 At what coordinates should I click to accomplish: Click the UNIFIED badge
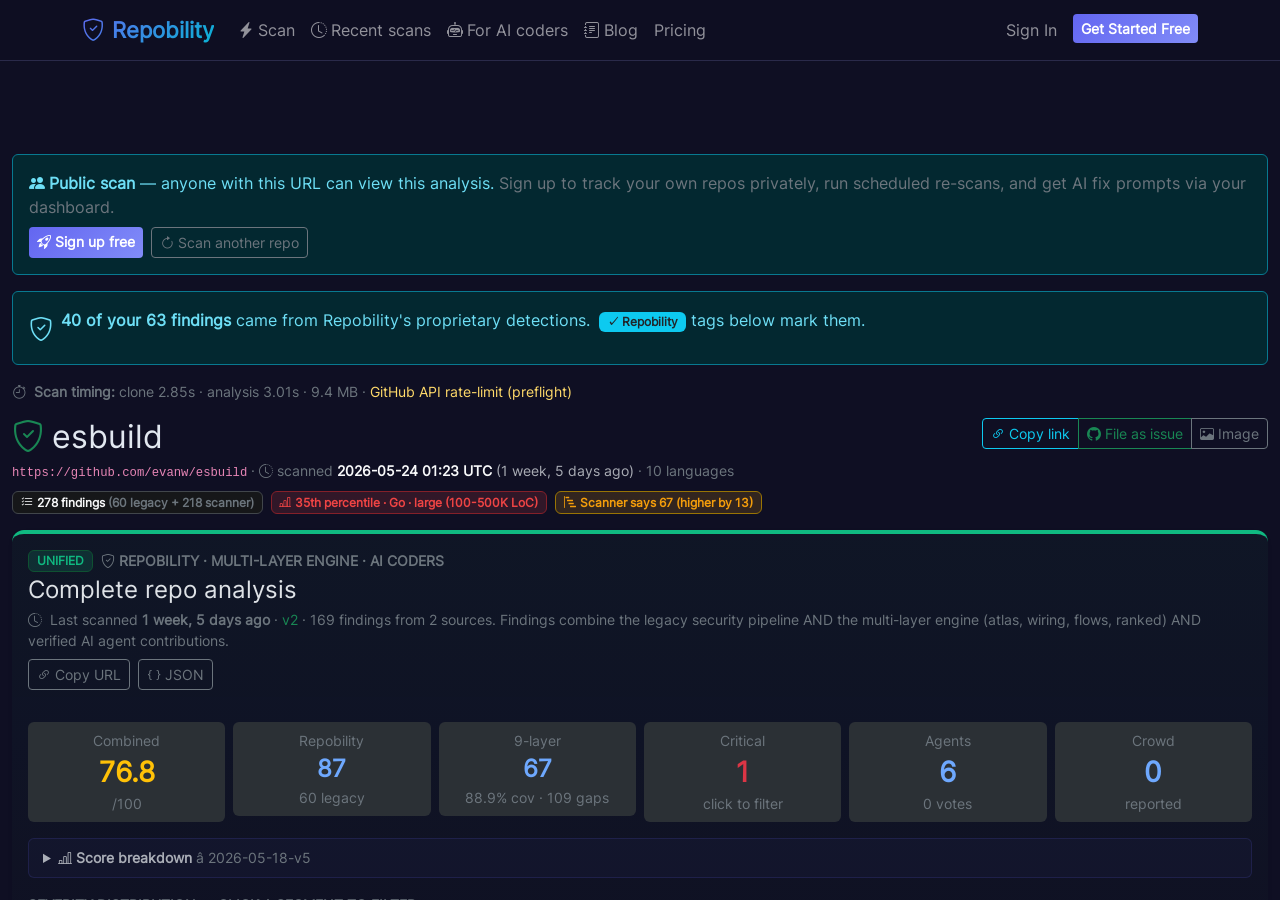(60, 561)
